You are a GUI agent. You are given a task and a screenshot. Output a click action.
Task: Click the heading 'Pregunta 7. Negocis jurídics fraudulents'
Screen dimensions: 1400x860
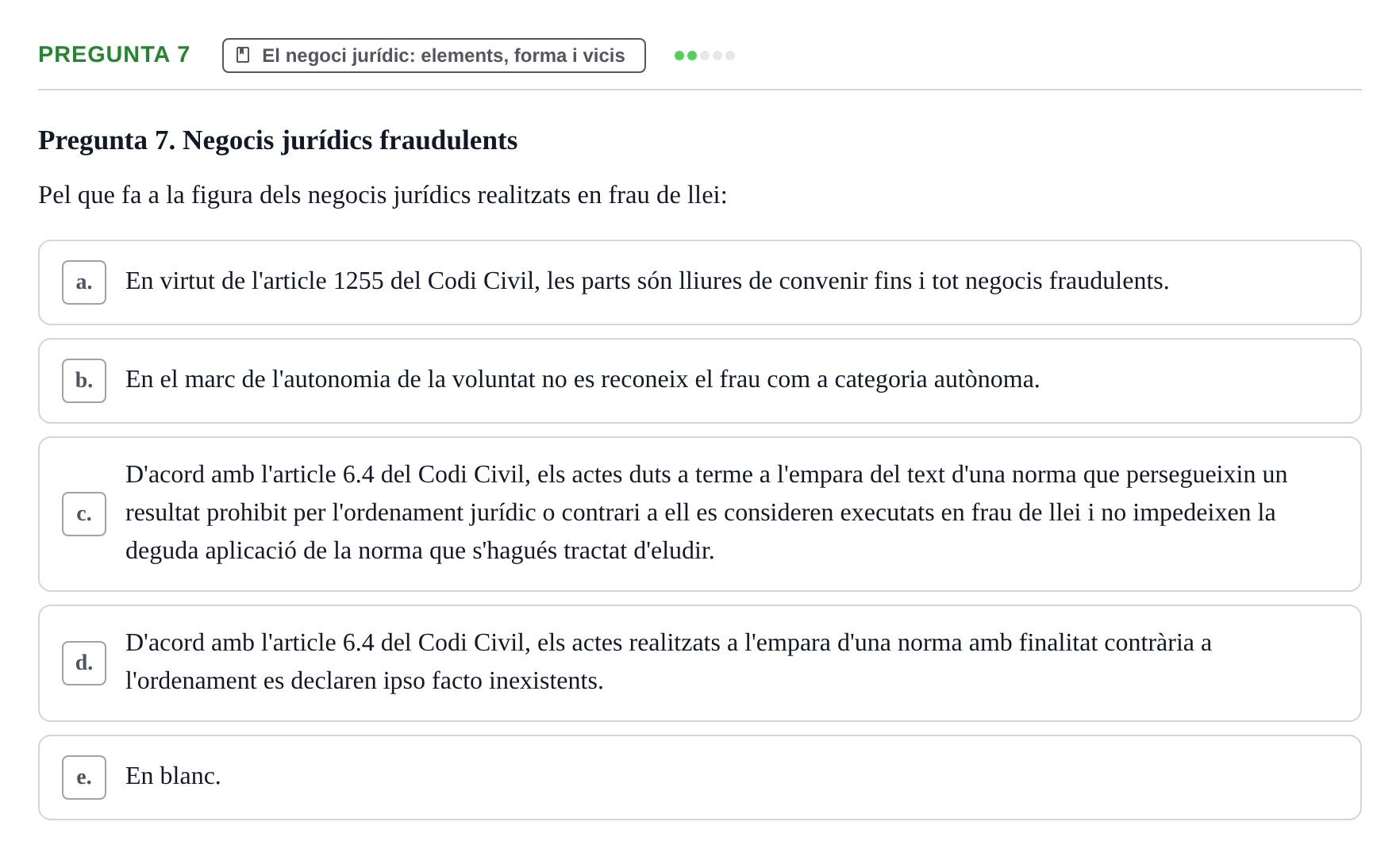click(278, 140)
